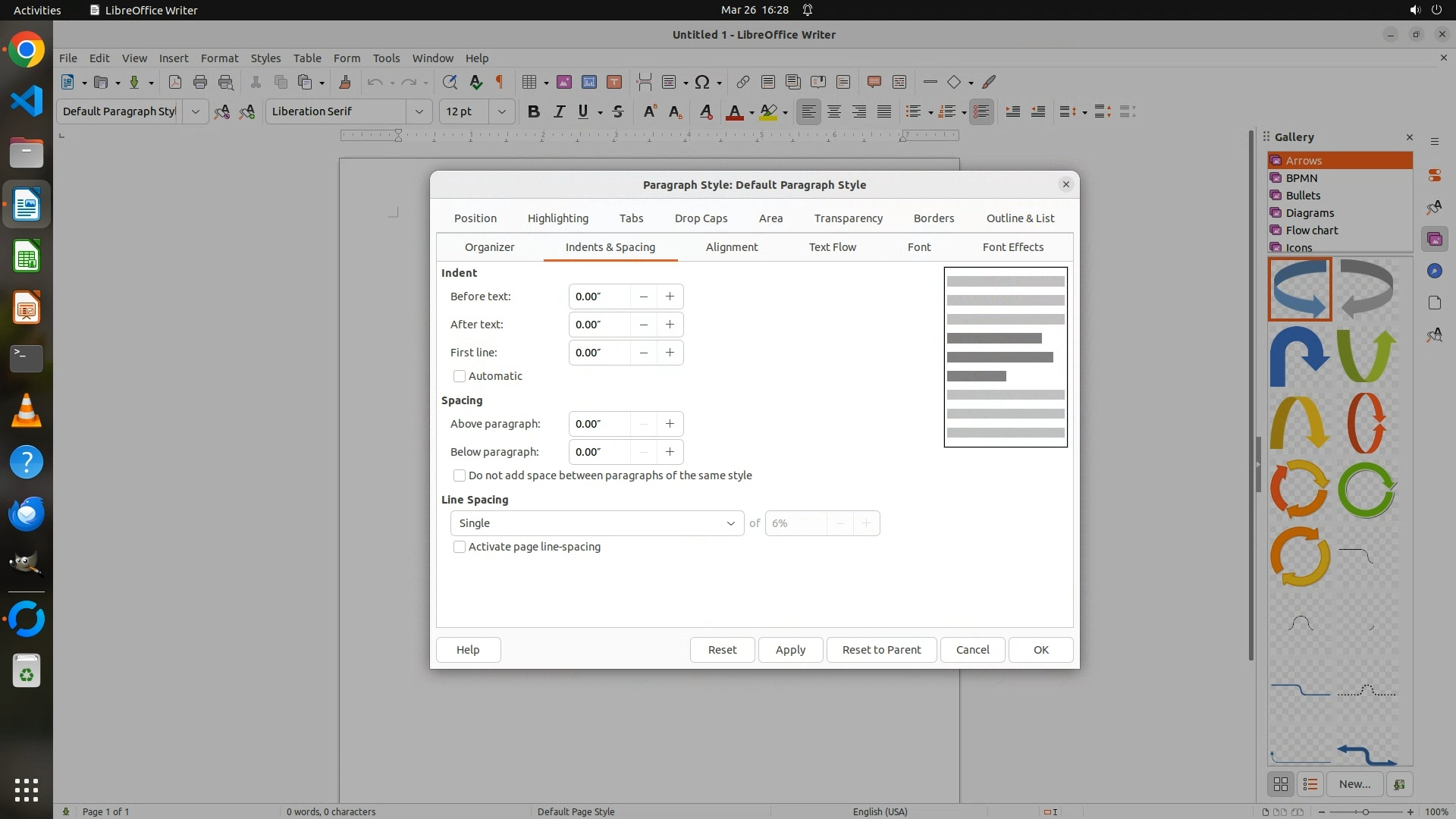
Task: Toggle formatting marks (pilcrow) icon
Action: pyautogui.click(x=500, y=82)
